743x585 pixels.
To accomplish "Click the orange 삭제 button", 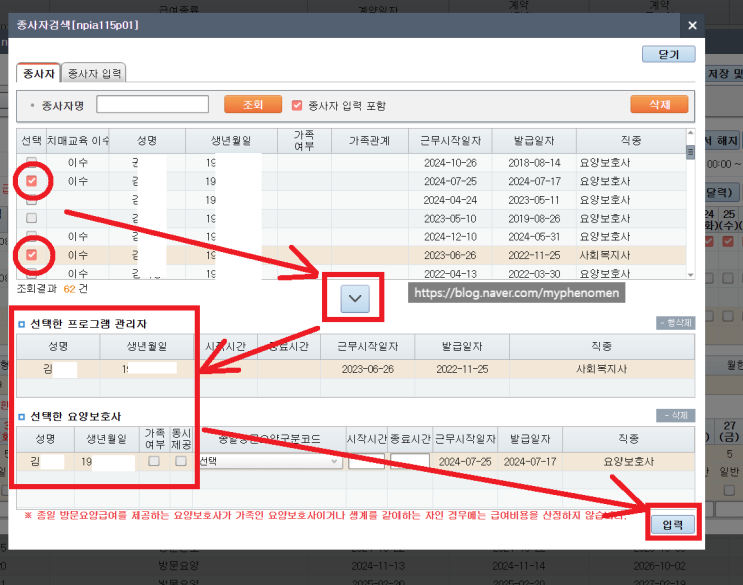I will (x=659, y=104).
